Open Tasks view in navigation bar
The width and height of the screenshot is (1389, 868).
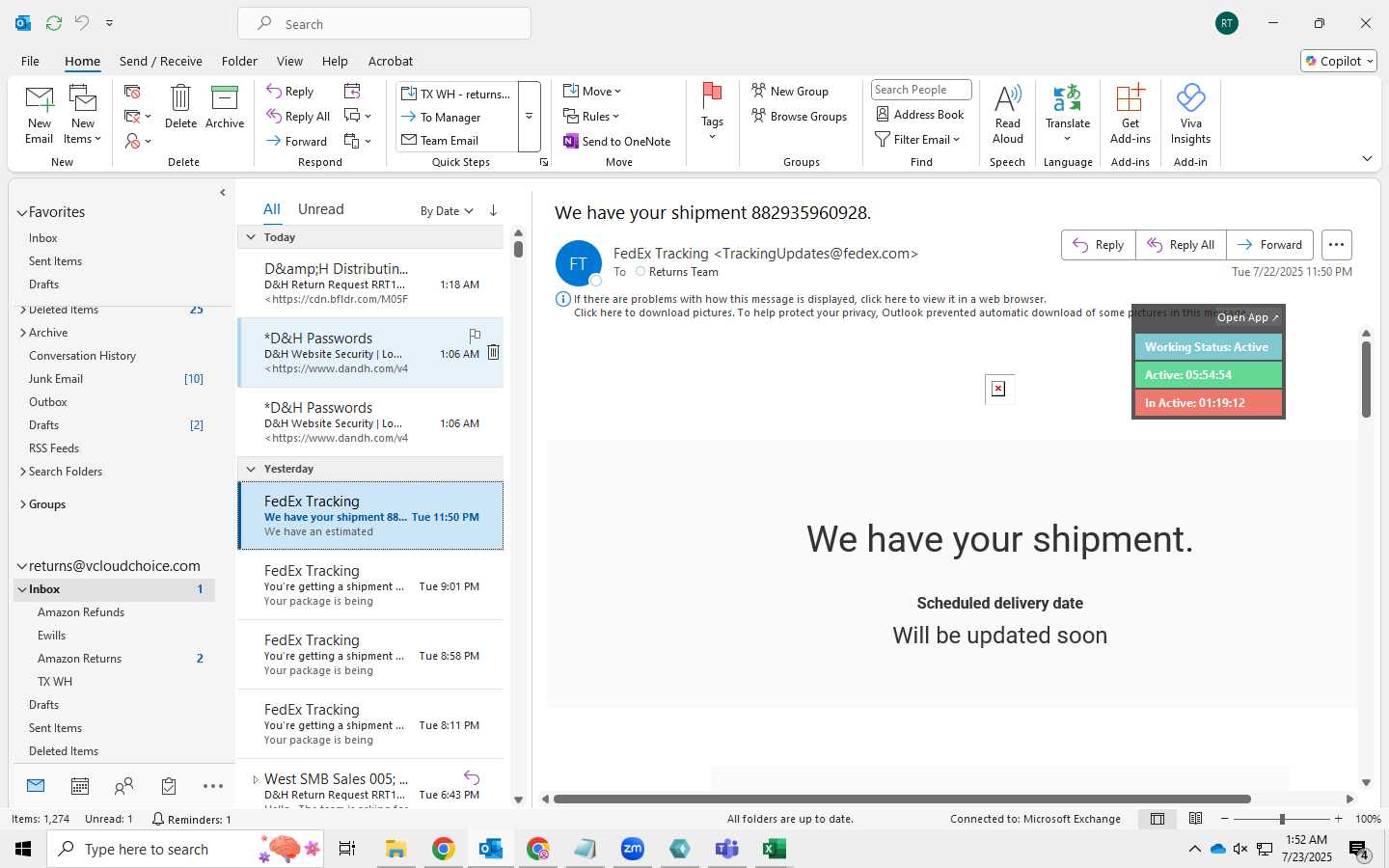point(169,786)
